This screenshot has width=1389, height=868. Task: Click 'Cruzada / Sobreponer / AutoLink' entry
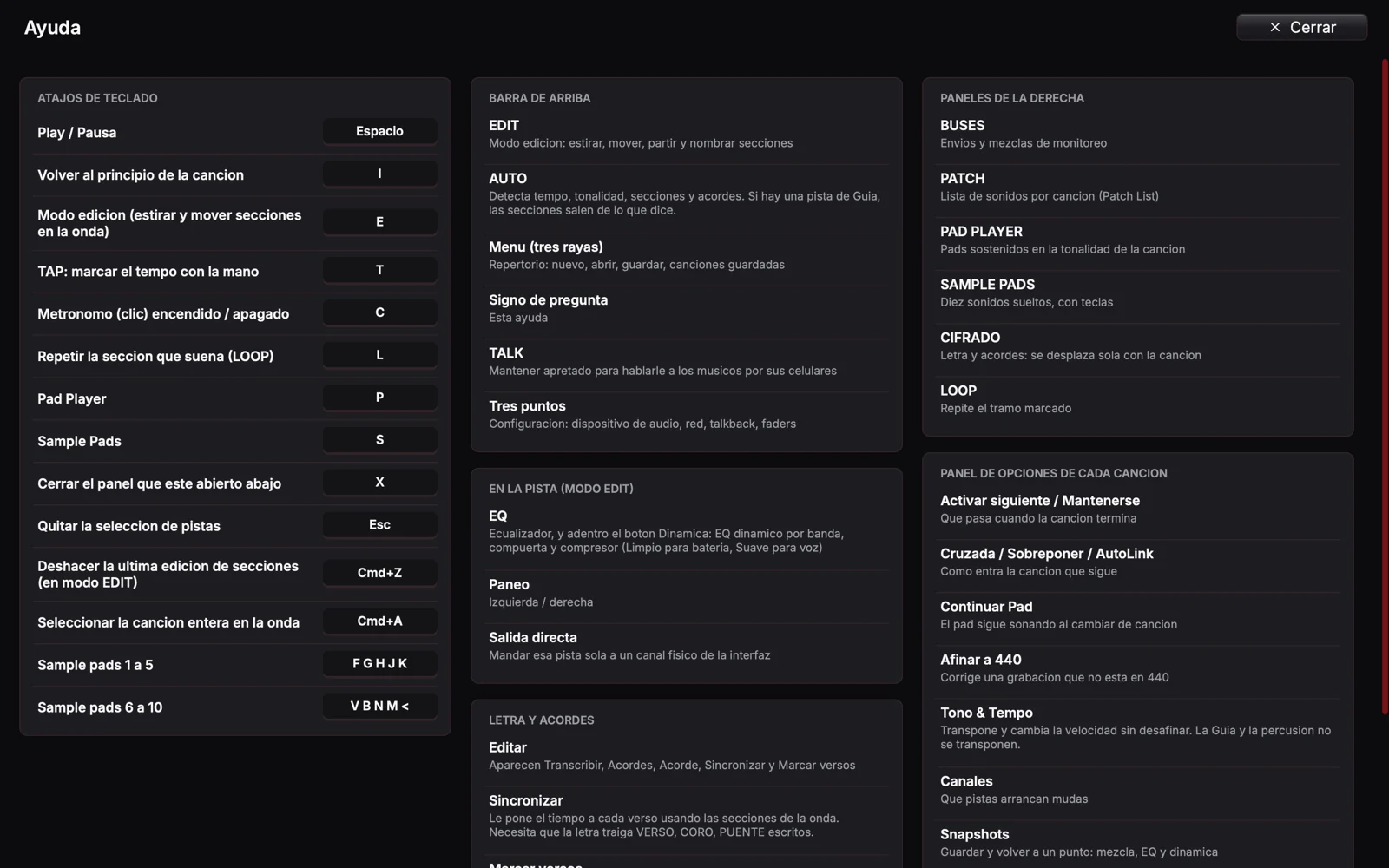tap(1138, 562)
